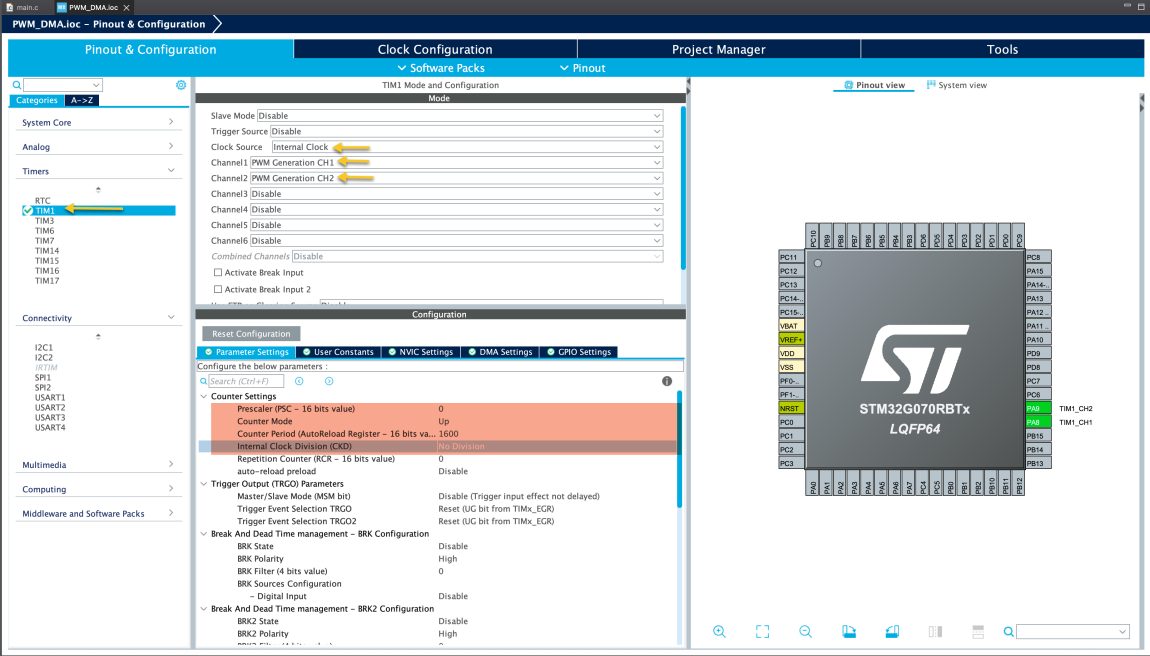This screenshot has width=1150, height=656.
Task: Open the Slave Mode dropdown
Action: [x=460, y=116]
